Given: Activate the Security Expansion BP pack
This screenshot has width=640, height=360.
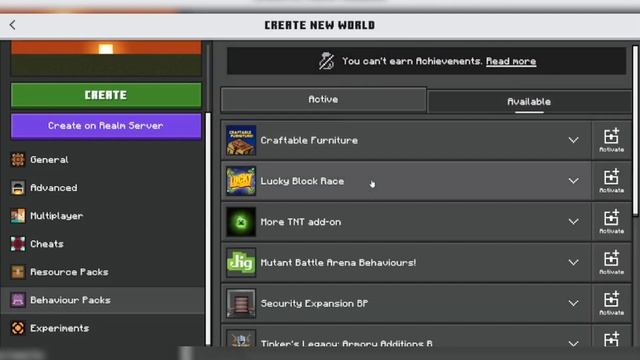Looking at the screenshot, I should tap(611, 303).
